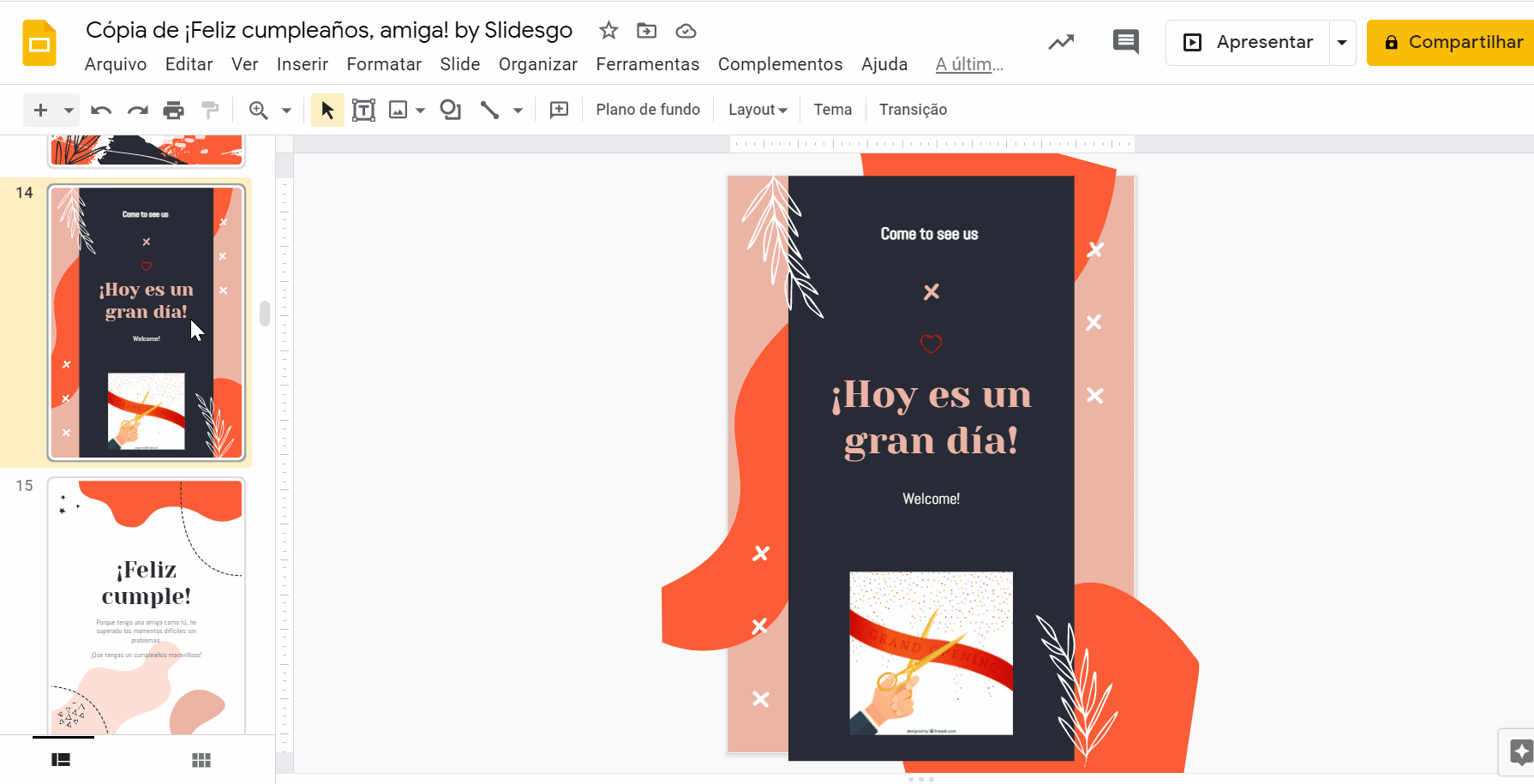Image resolution: width=1534 pixels, height=784 pixels.
Task: Click Plano de fundo button
Action: pos(648,110)
